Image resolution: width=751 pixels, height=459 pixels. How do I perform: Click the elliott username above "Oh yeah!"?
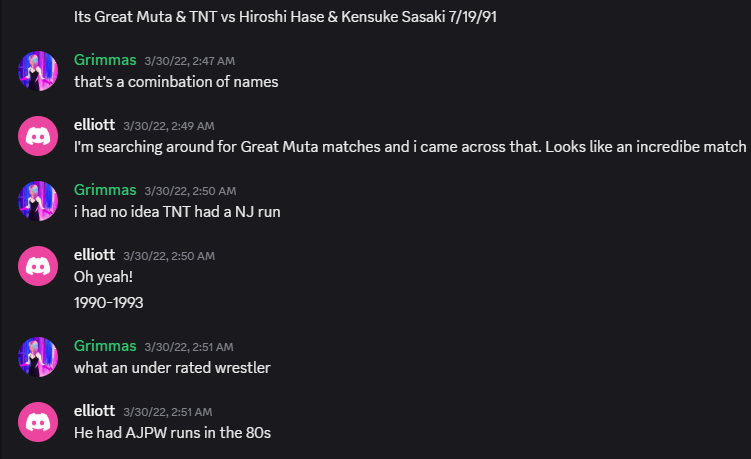[94, 255]
